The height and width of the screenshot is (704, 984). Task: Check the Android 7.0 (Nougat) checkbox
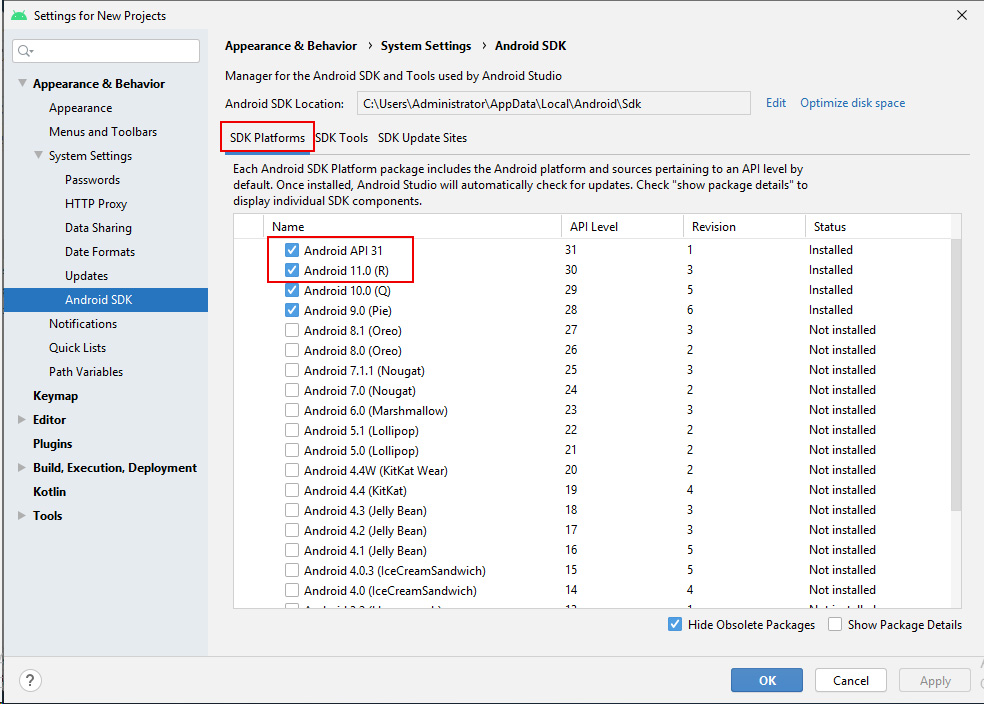point(292,390)
